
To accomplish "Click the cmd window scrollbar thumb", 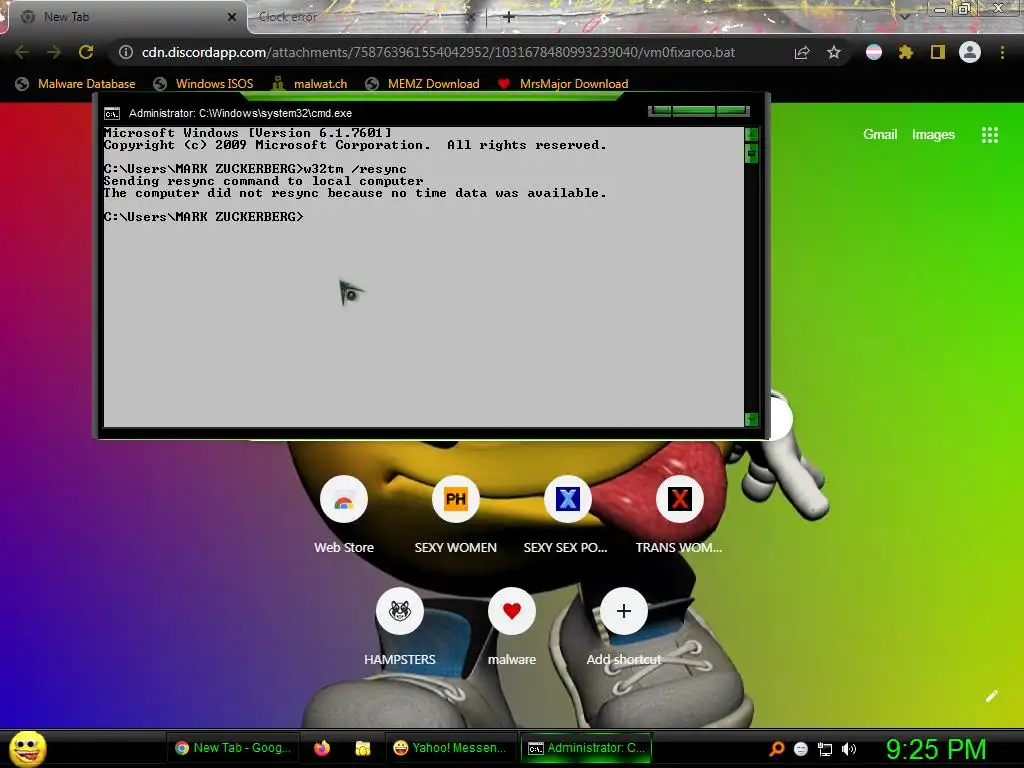I will click(x=751, y=153).
